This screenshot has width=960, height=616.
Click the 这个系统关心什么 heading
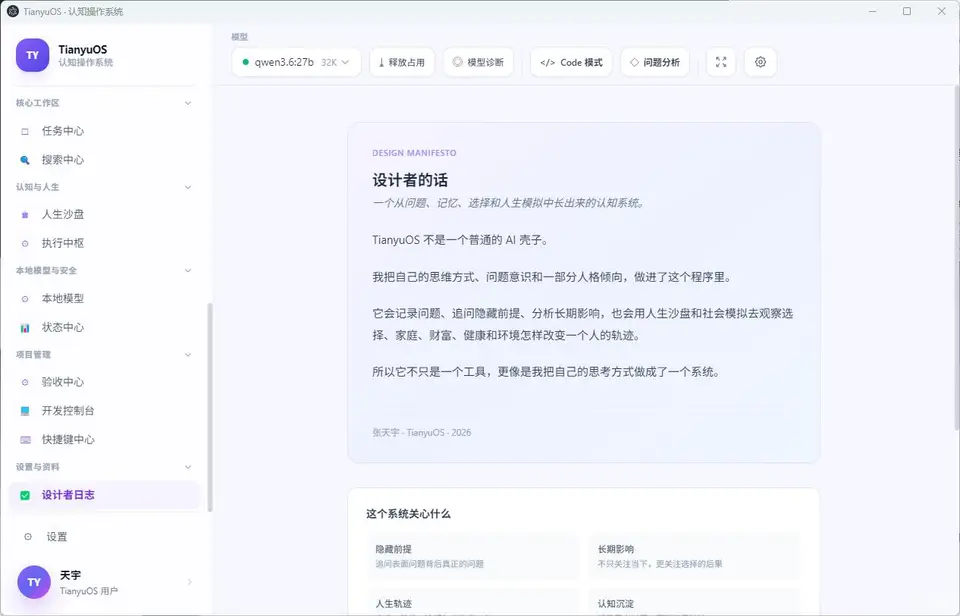point(408,514)
